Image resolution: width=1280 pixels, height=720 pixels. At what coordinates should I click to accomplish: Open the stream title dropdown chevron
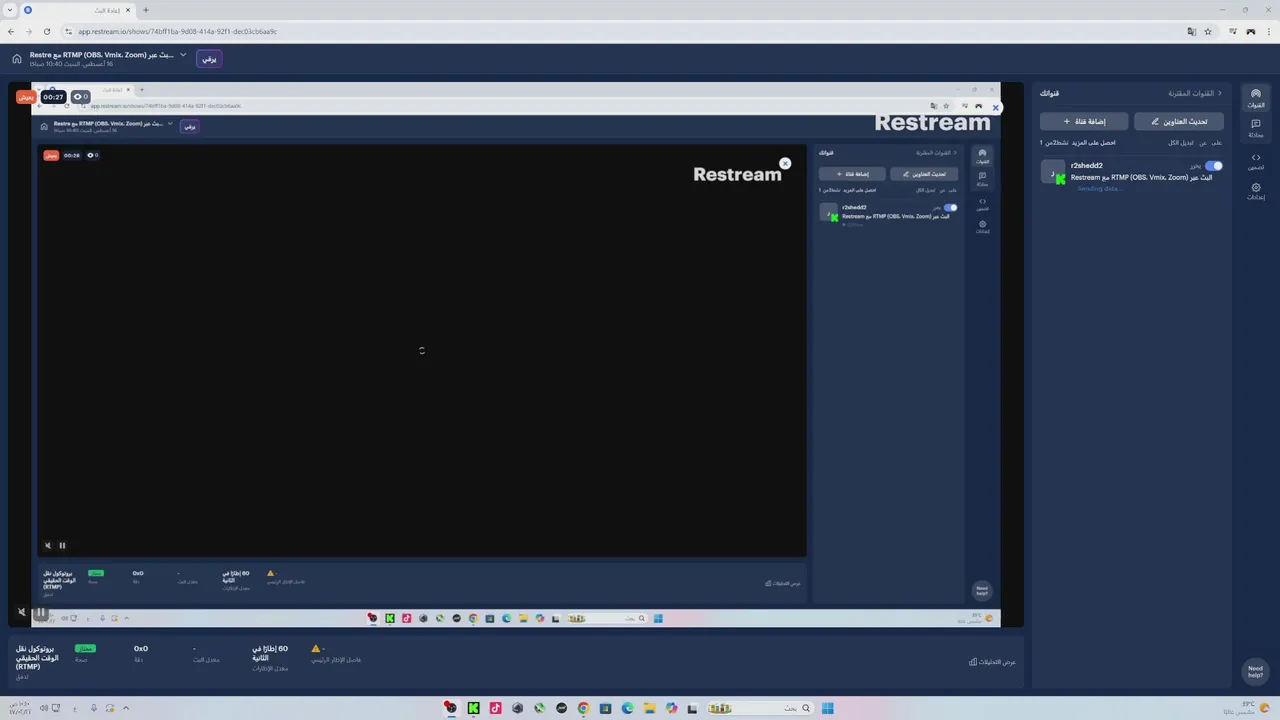pos(183,55)
